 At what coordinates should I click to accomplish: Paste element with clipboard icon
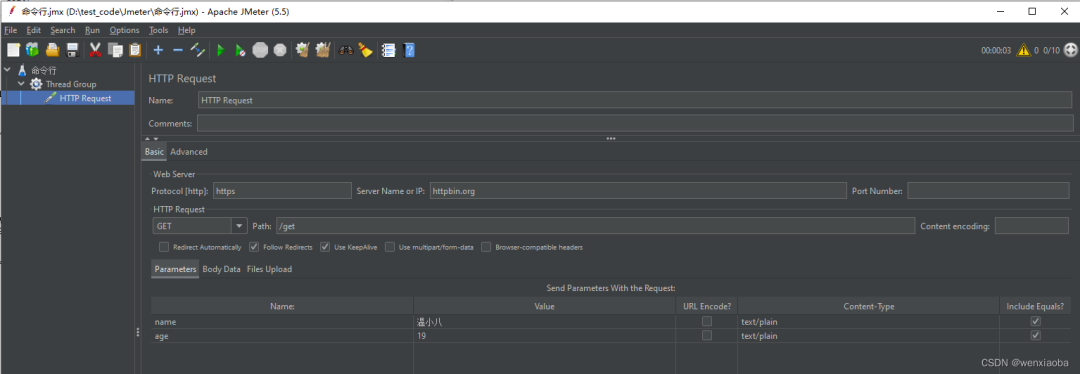pos(135,50)
